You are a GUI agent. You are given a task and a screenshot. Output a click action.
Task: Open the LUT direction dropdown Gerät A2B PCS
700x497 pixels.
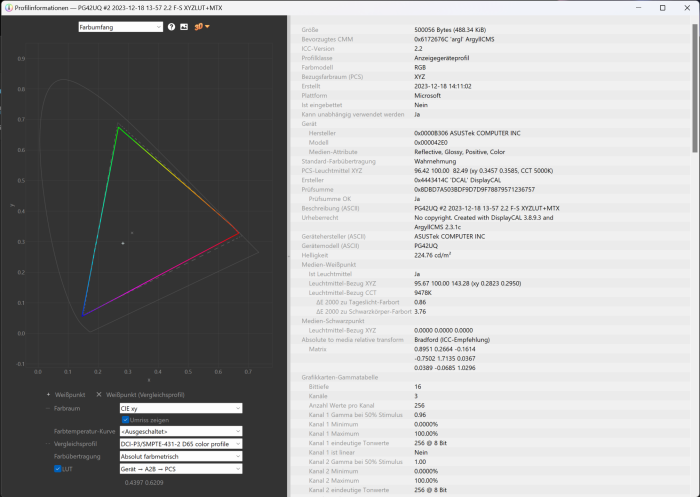coord(181,469)
